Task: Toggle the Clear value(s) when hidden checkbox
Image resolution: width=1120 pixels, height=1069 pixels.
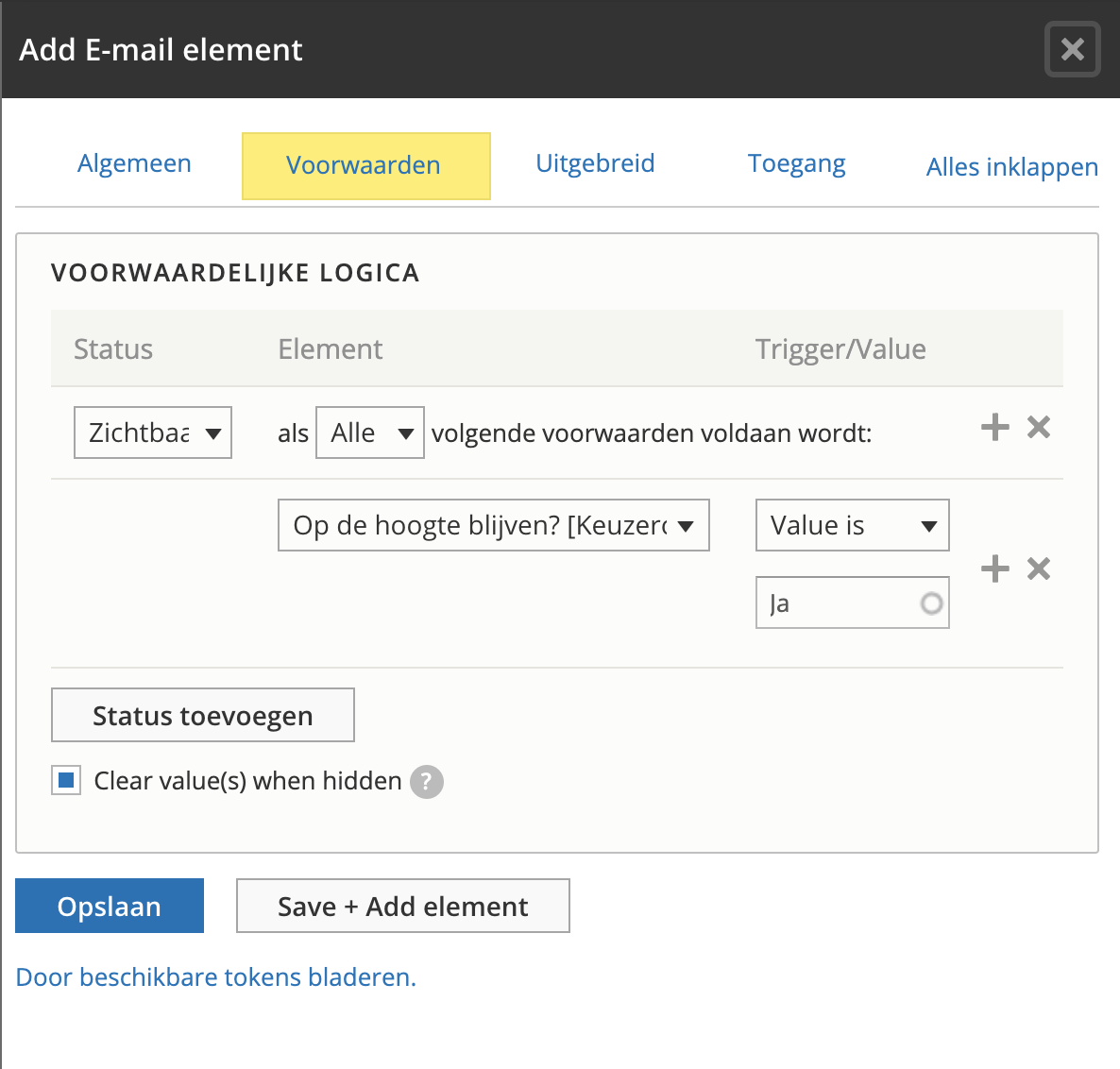Action: tap(66, 781)
